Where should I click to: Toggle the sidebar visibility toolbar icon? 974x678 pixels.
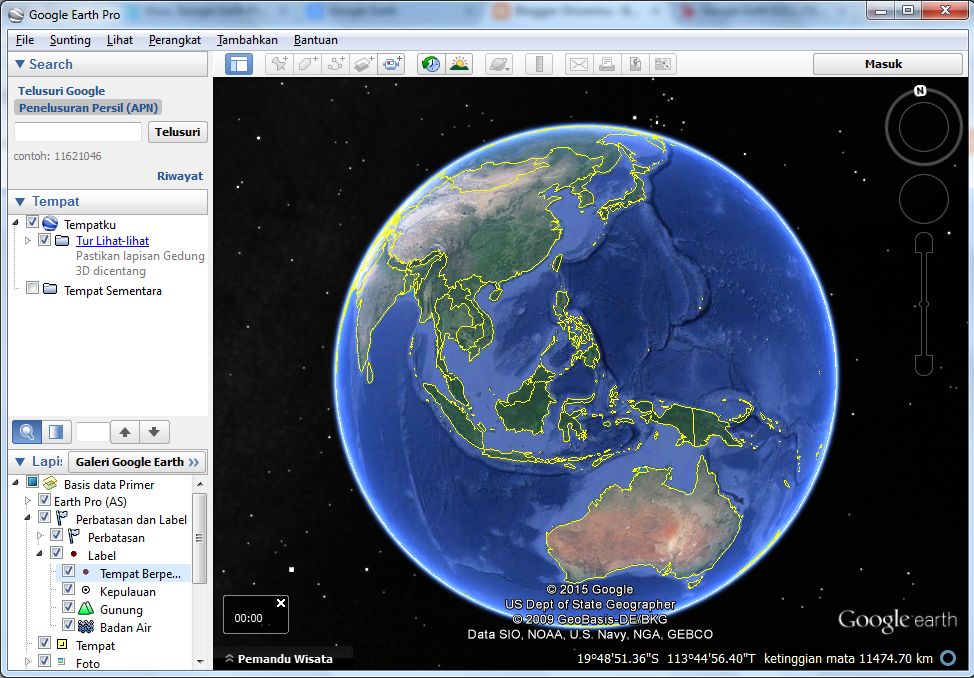(x=239, y=64)
